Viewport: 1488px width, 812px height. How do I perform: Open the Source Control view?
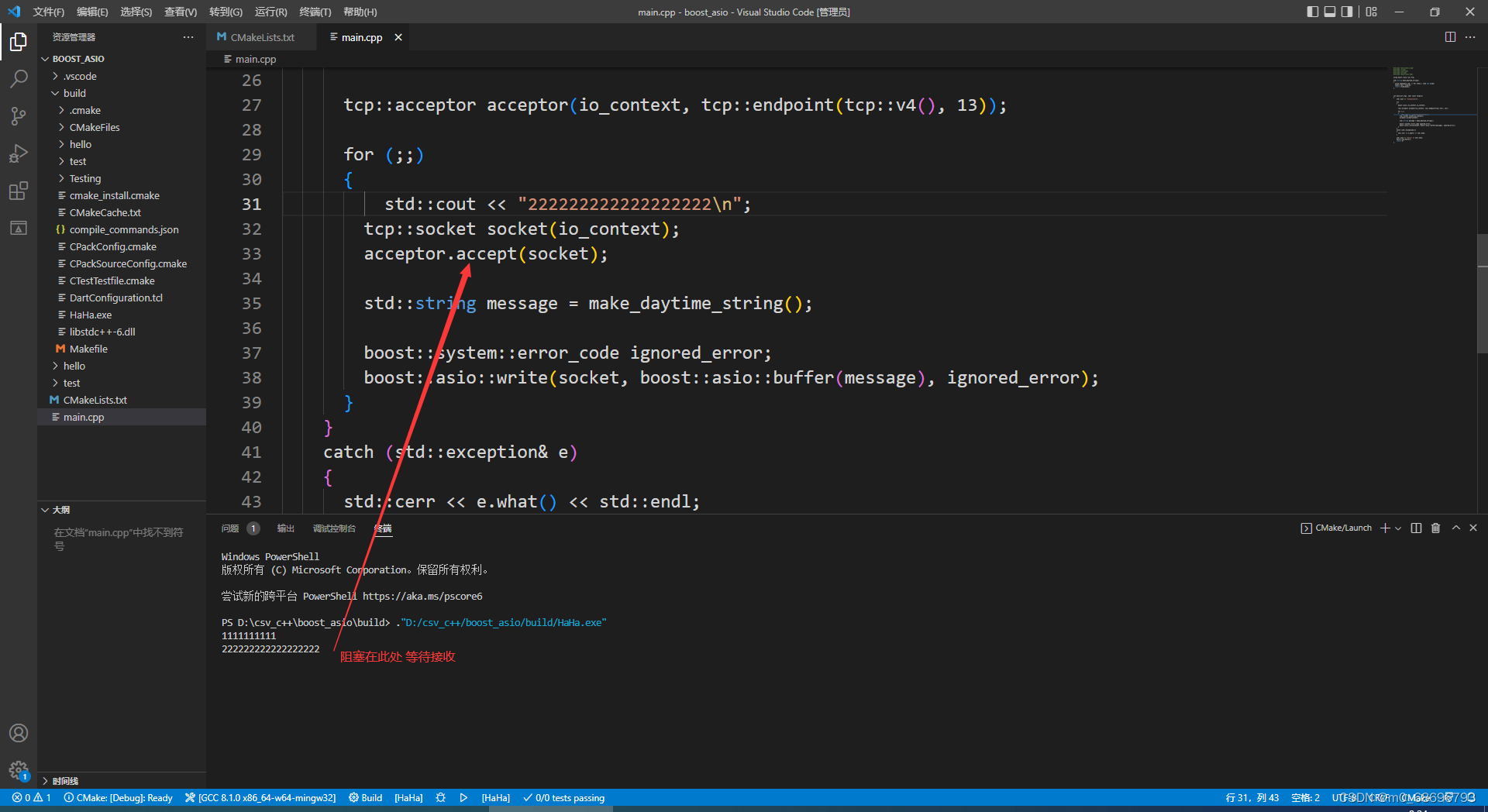tap(19, 115)
